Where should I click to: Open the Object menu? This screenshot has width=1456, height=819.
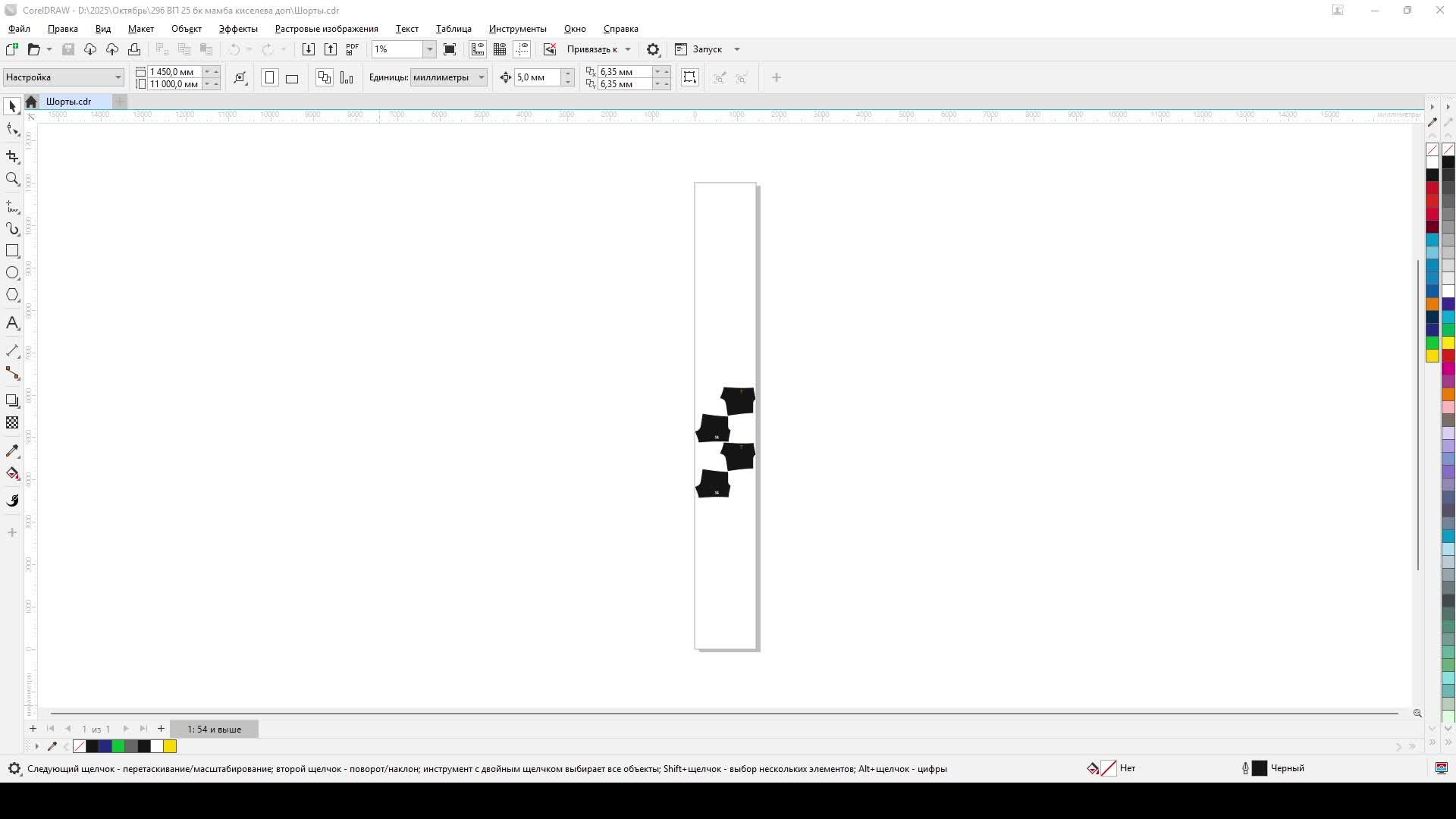click(186, 29)
